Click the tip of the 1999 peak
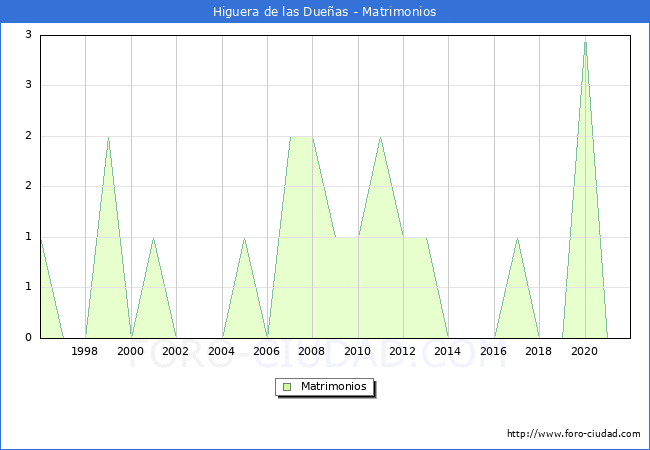 point(108,137)
